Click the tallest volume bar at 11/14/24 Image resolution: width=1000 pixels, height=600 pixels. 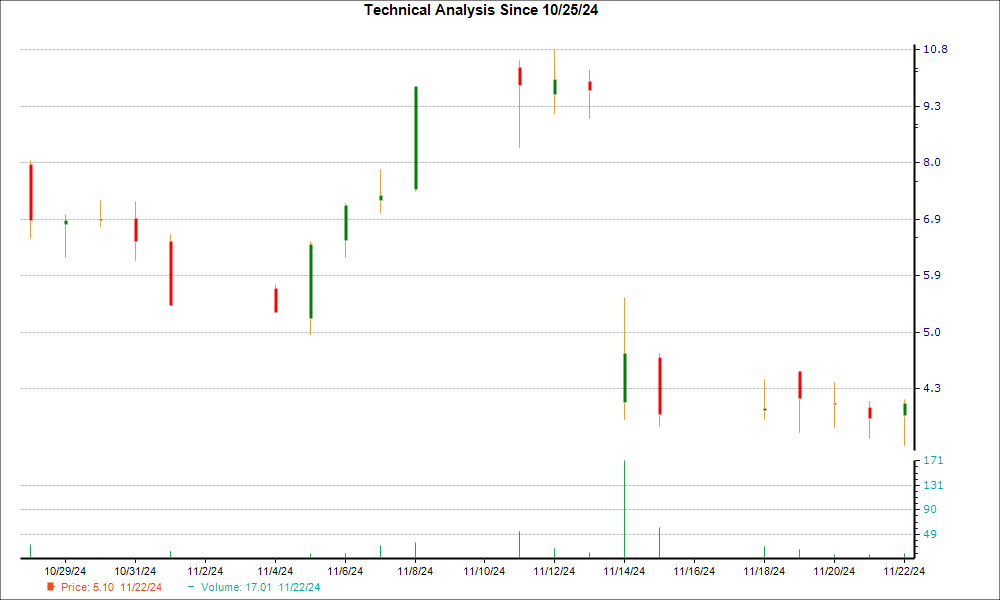click(x=624, y=508)
